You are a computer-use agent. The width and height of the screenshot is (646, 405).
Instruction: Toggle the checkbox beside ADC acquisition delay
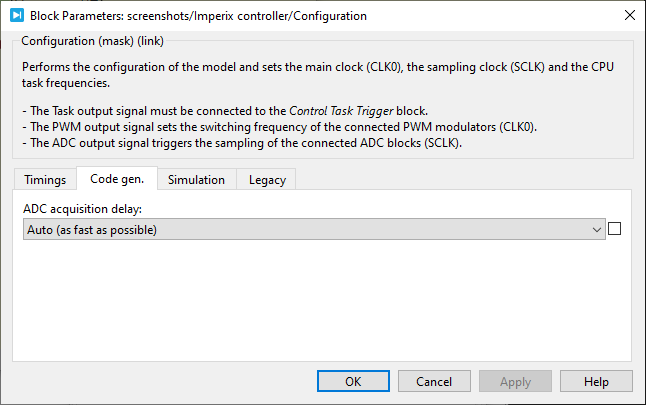614,228
